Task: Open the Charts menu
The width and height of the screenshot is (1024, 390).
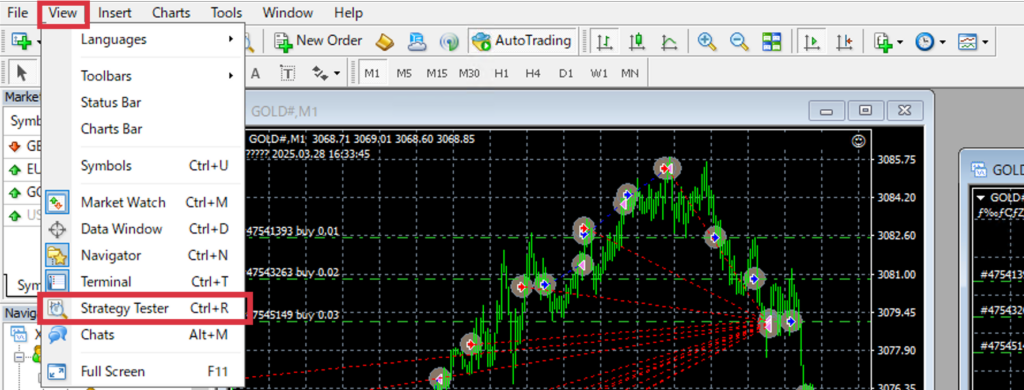Action: coord(171,12)
